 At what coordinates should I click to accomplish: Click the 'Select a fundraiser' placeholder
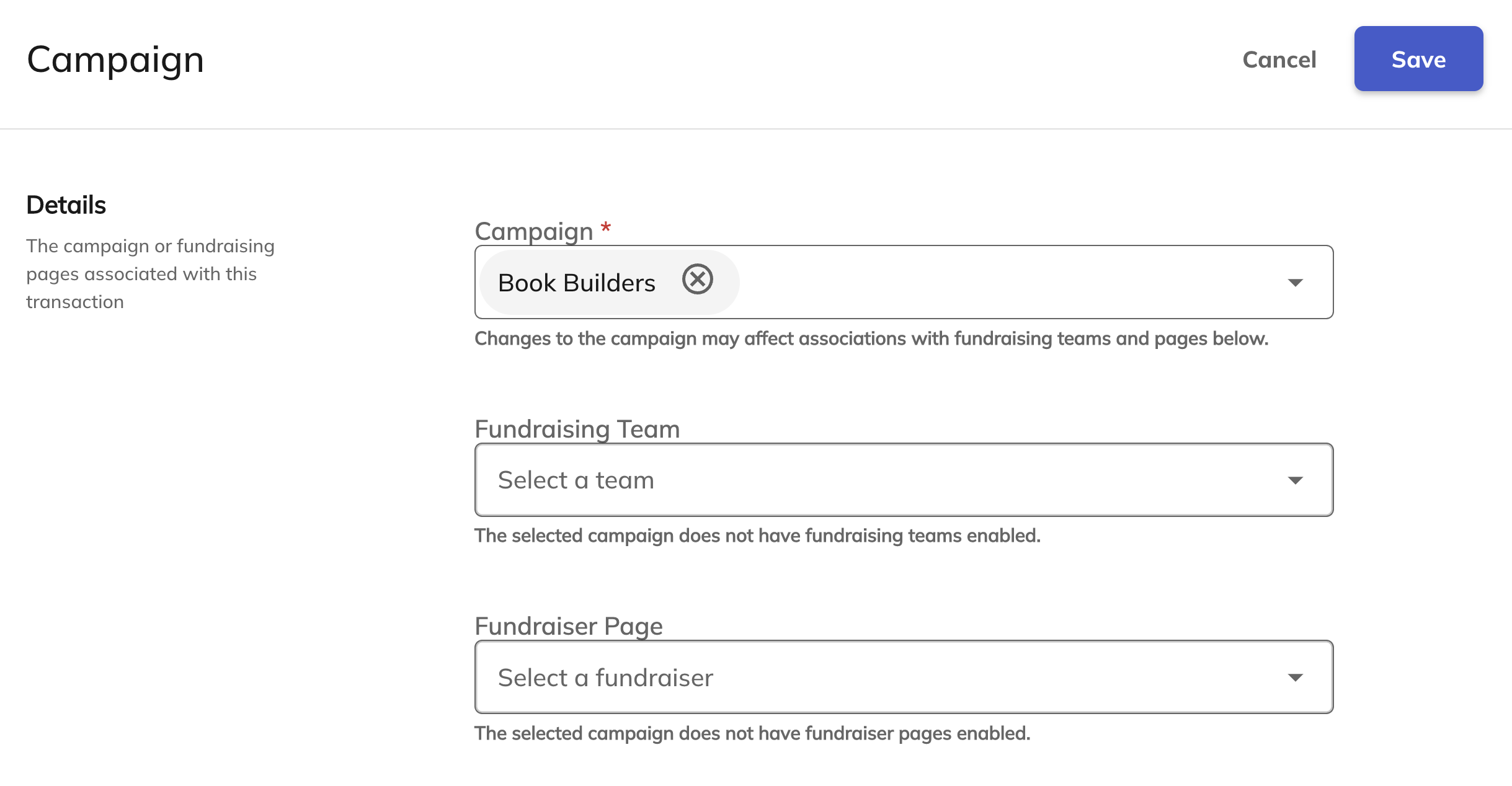(605, 678)
